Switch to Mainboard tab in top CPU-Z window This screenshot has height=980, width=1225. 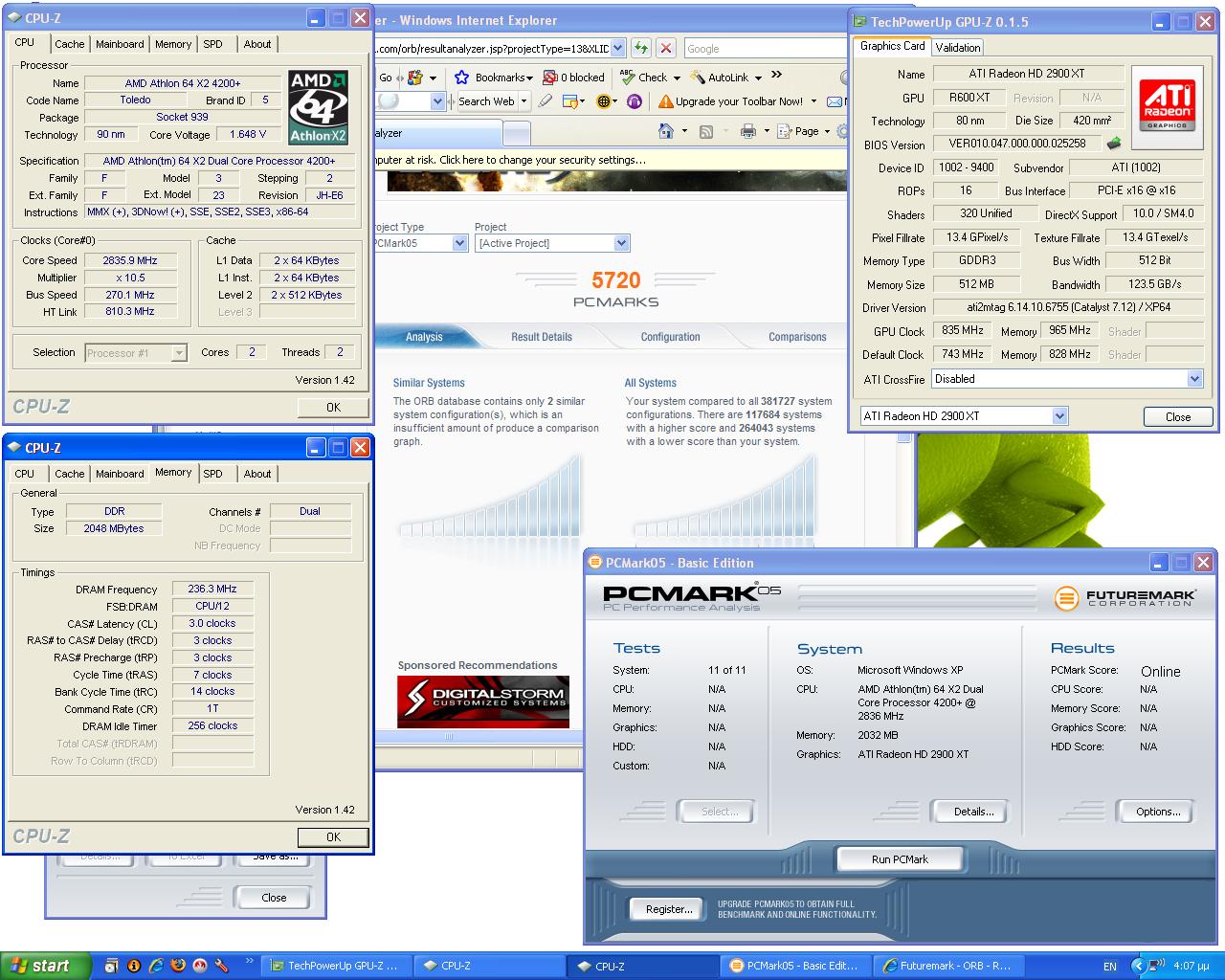click(x=120, y=44)
